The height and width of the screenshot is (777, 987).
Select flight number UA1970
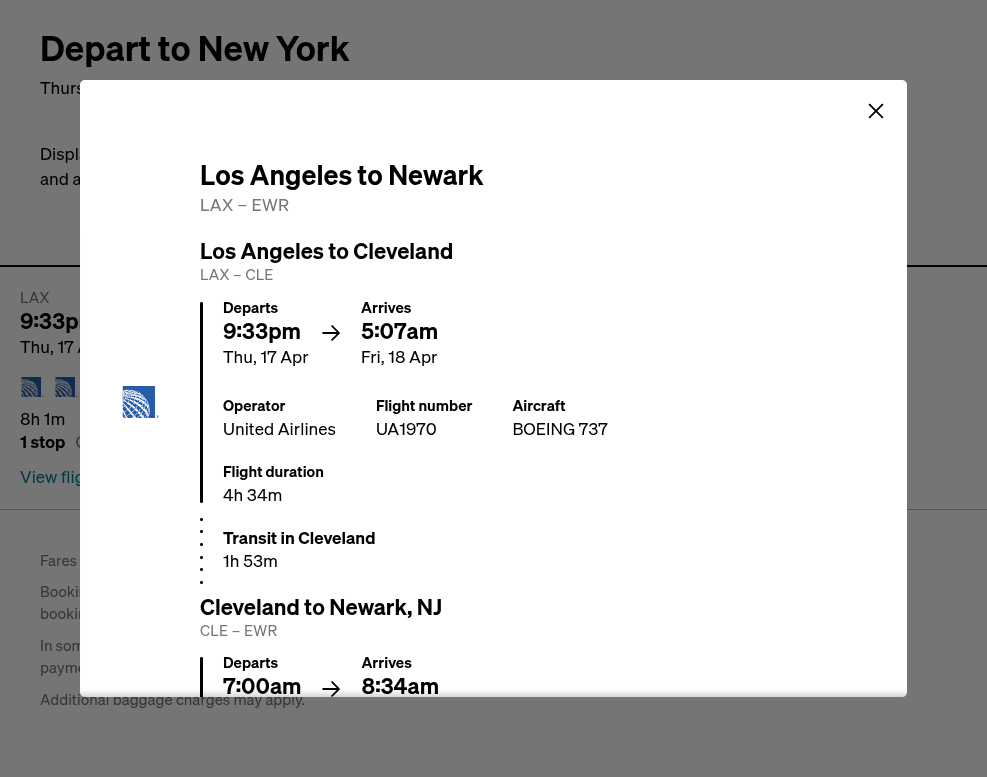(x=406, y=429)
